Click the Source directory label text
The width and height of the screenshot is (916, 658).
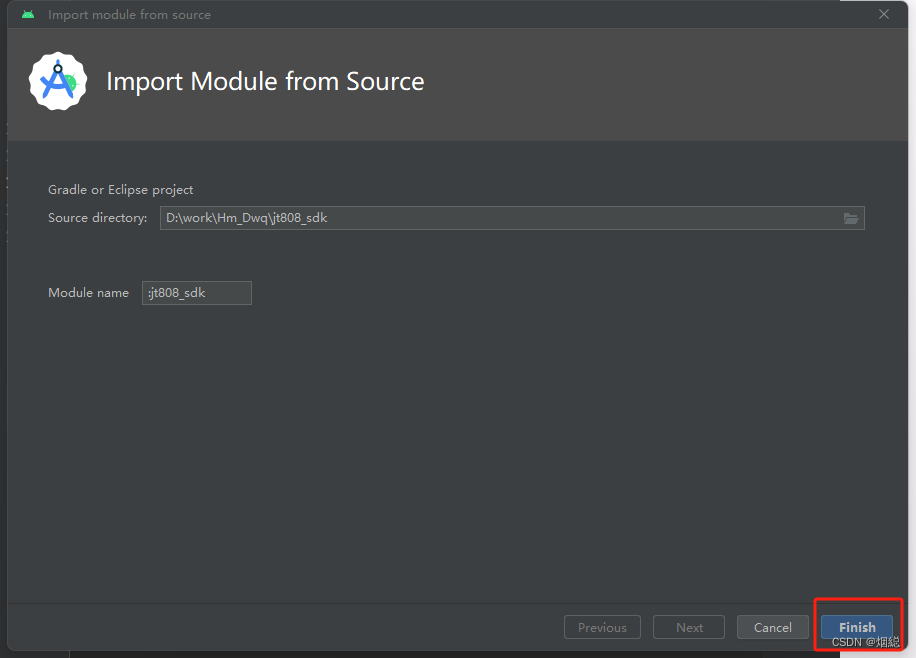tap(97, 218)
